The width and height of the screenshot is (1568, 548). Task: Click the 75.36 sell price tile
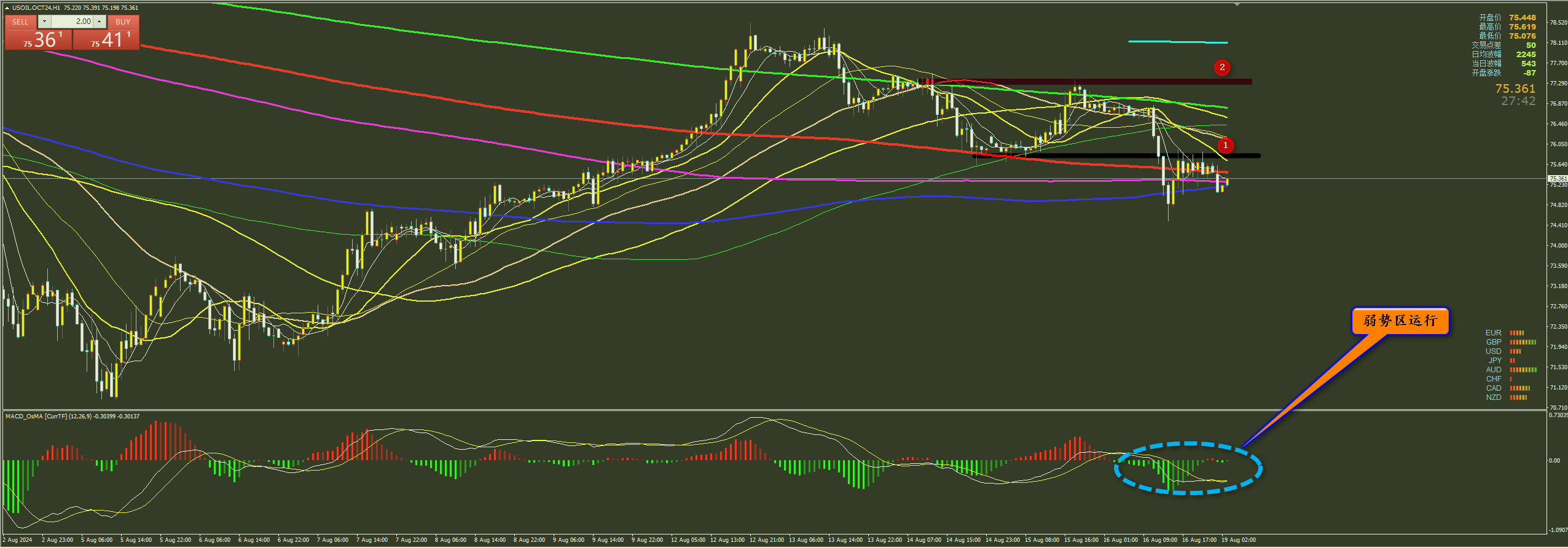39,39
